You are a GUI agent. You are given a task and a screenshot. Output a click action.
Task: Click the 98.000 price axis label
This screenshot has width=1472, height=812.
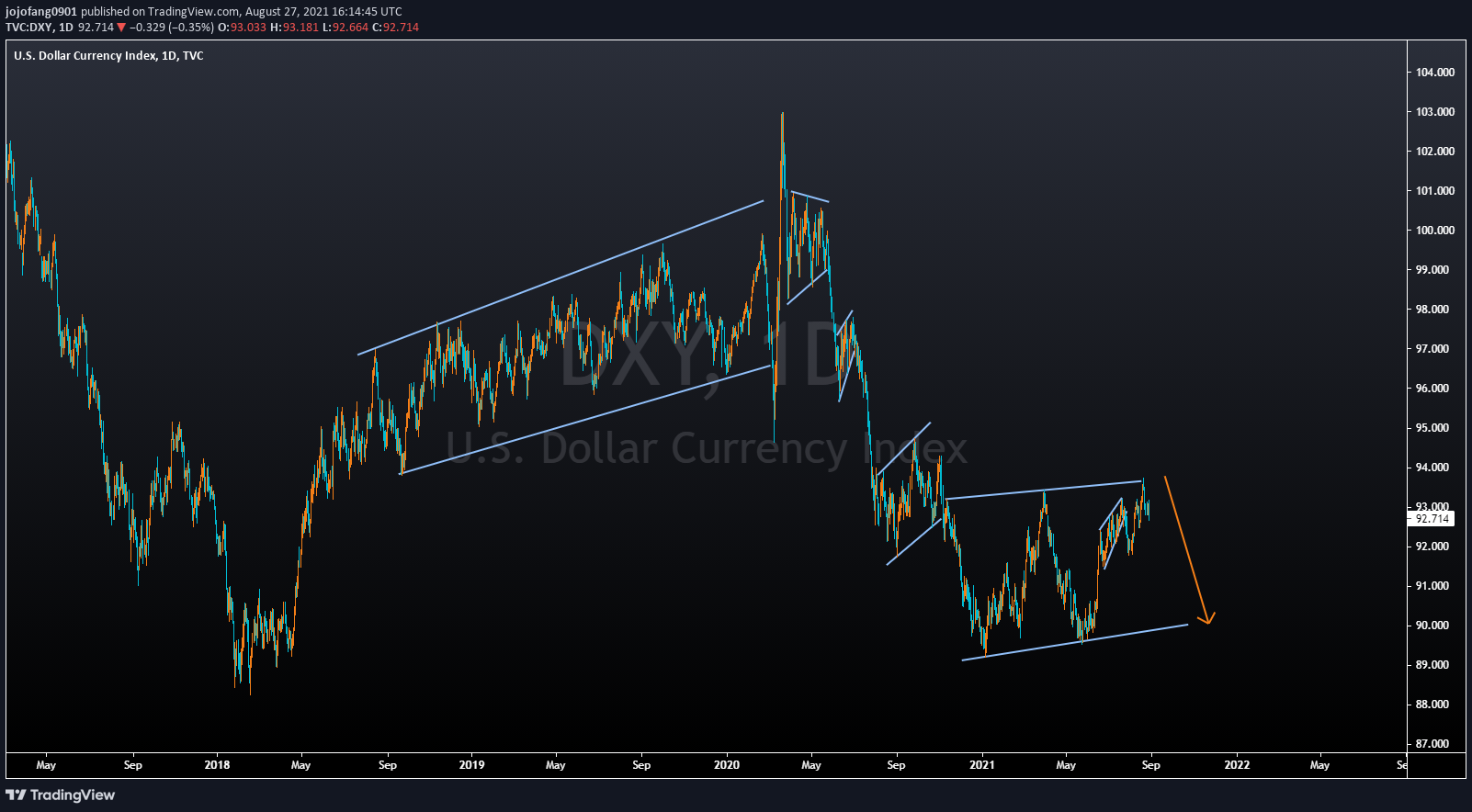(x=1434, y=310)
